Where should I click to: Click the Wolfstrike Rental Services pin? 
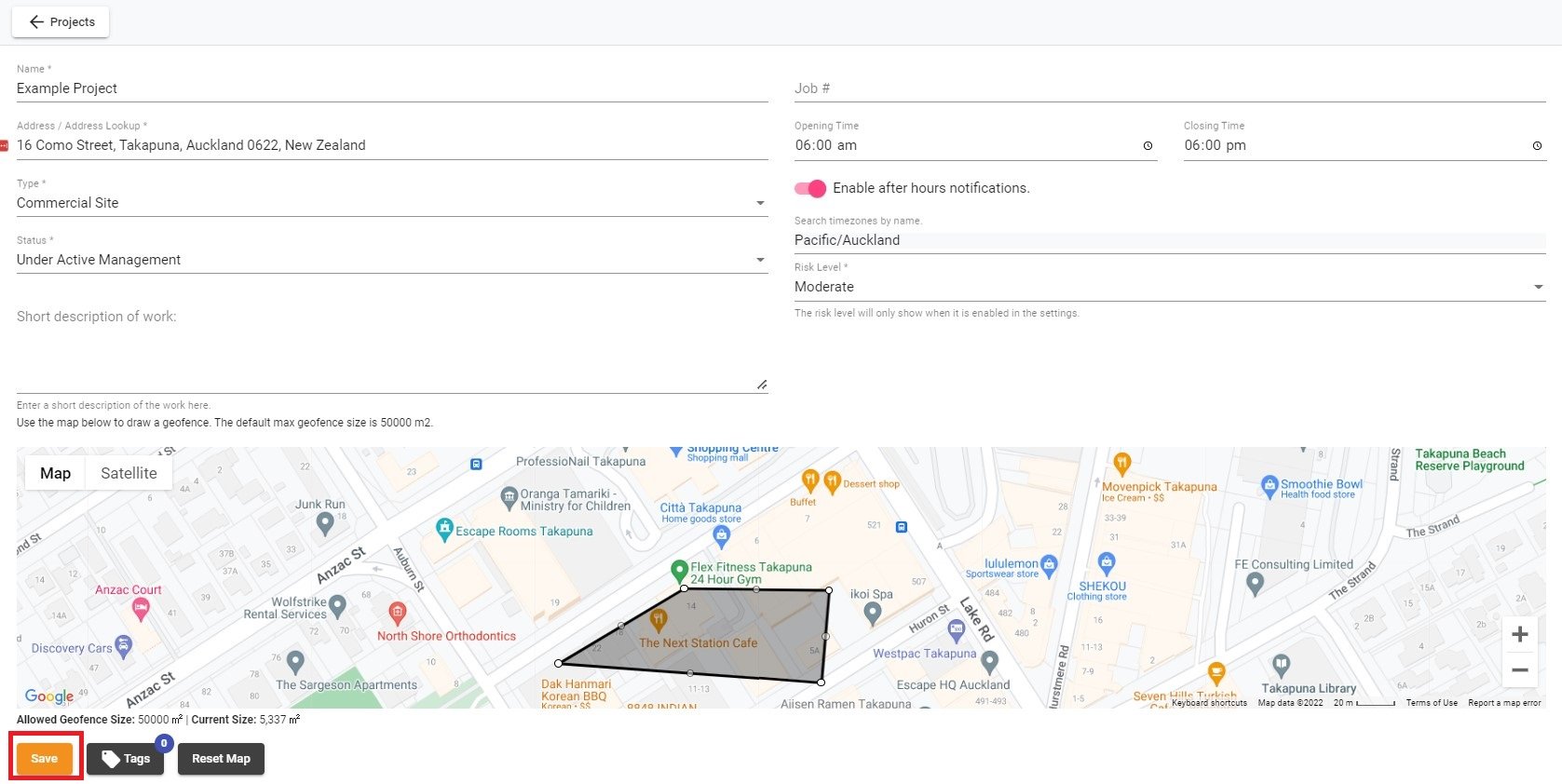(x=337, y=607)
